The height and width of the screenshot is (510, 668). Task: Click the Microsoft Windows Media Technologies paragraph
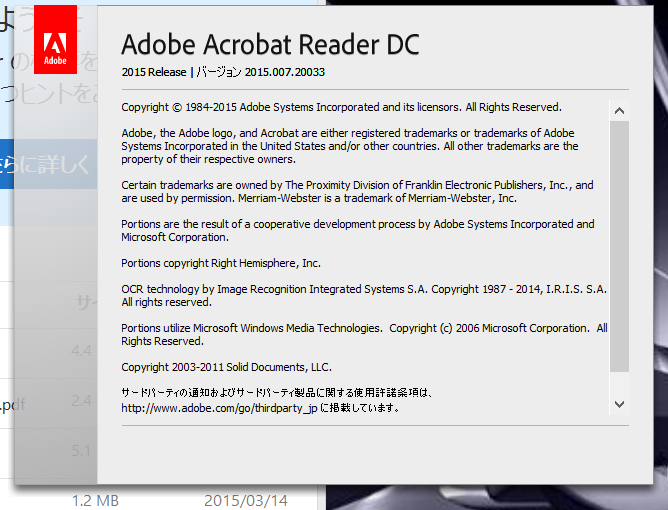click(x=364, y=334)
